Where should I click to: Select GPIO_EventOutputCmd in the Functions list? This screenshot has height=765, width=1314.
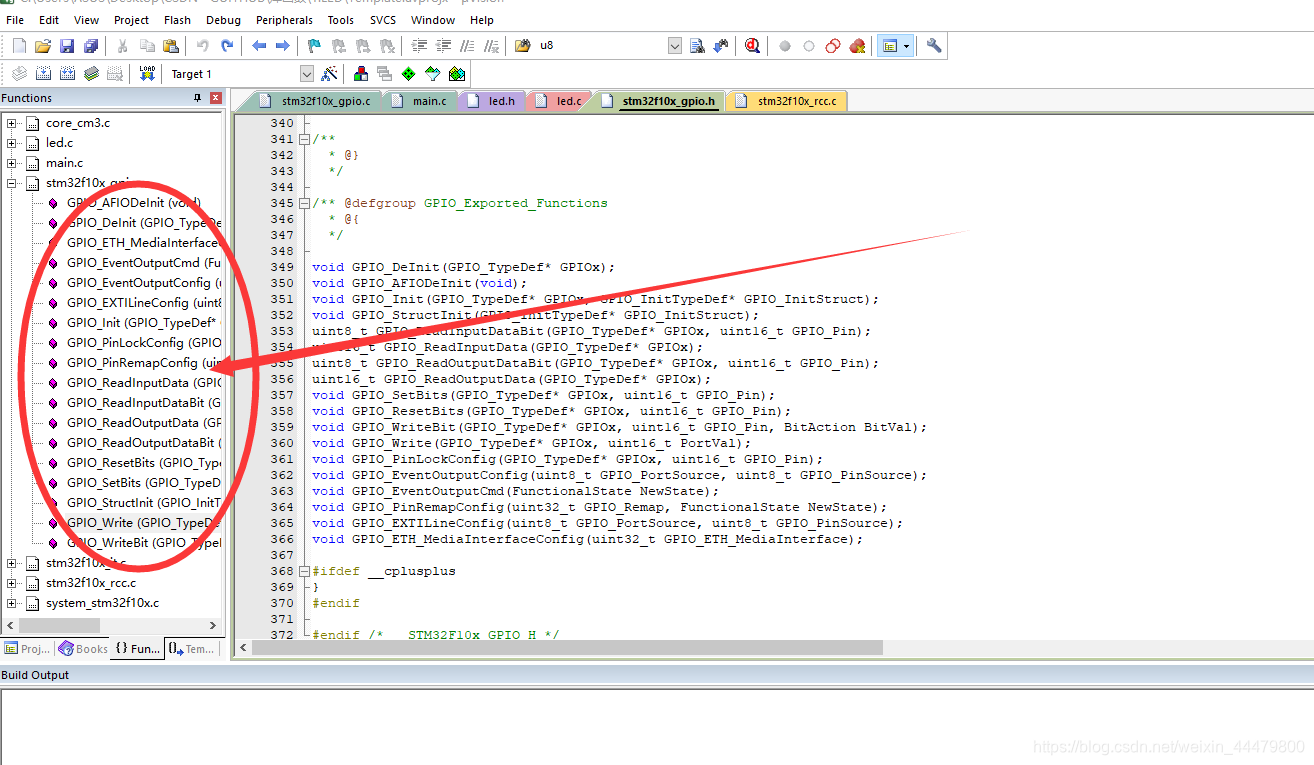pos(143,263)
